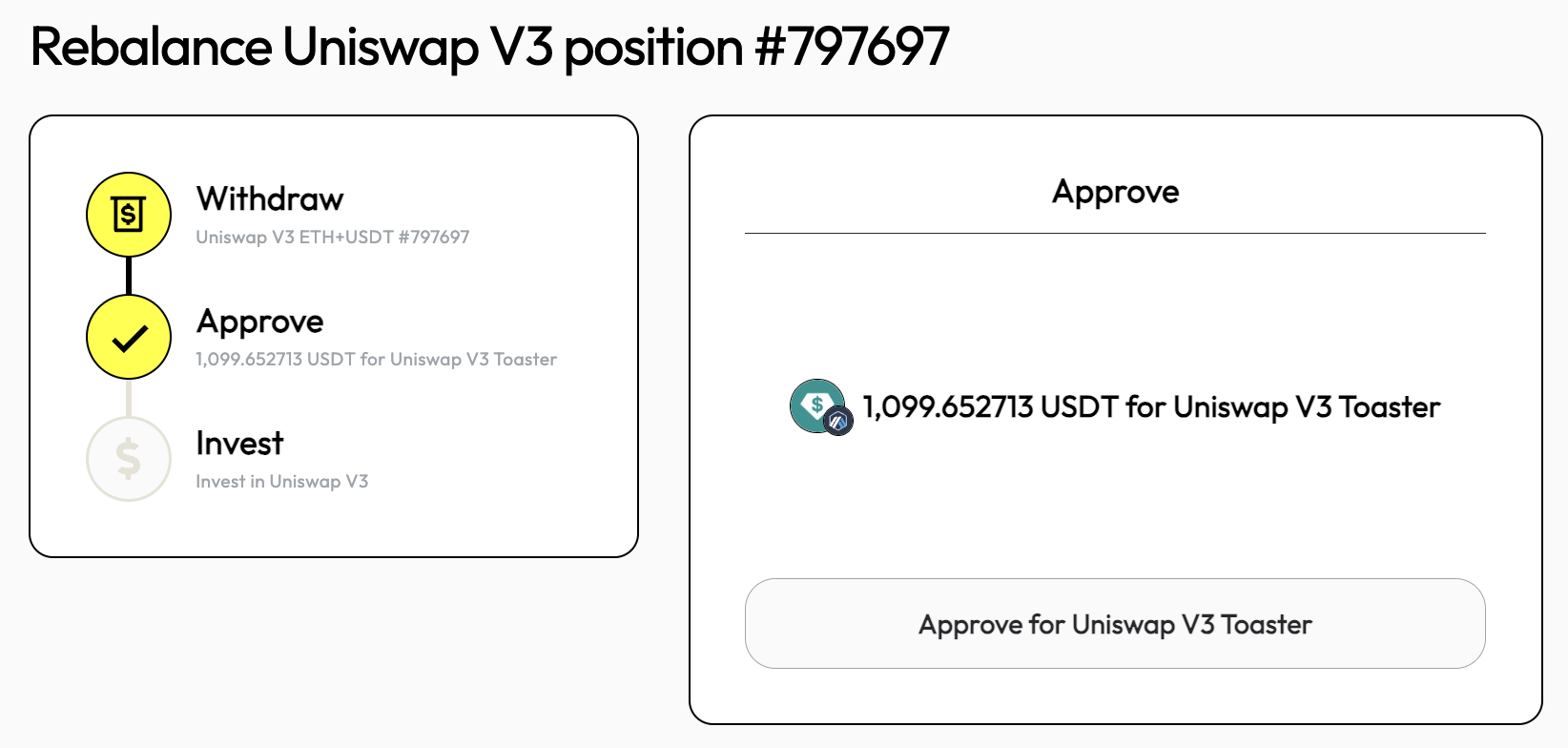
Task: Click the Invest in Uniswap V3 subtitle
Action: (x=282, y=482)
